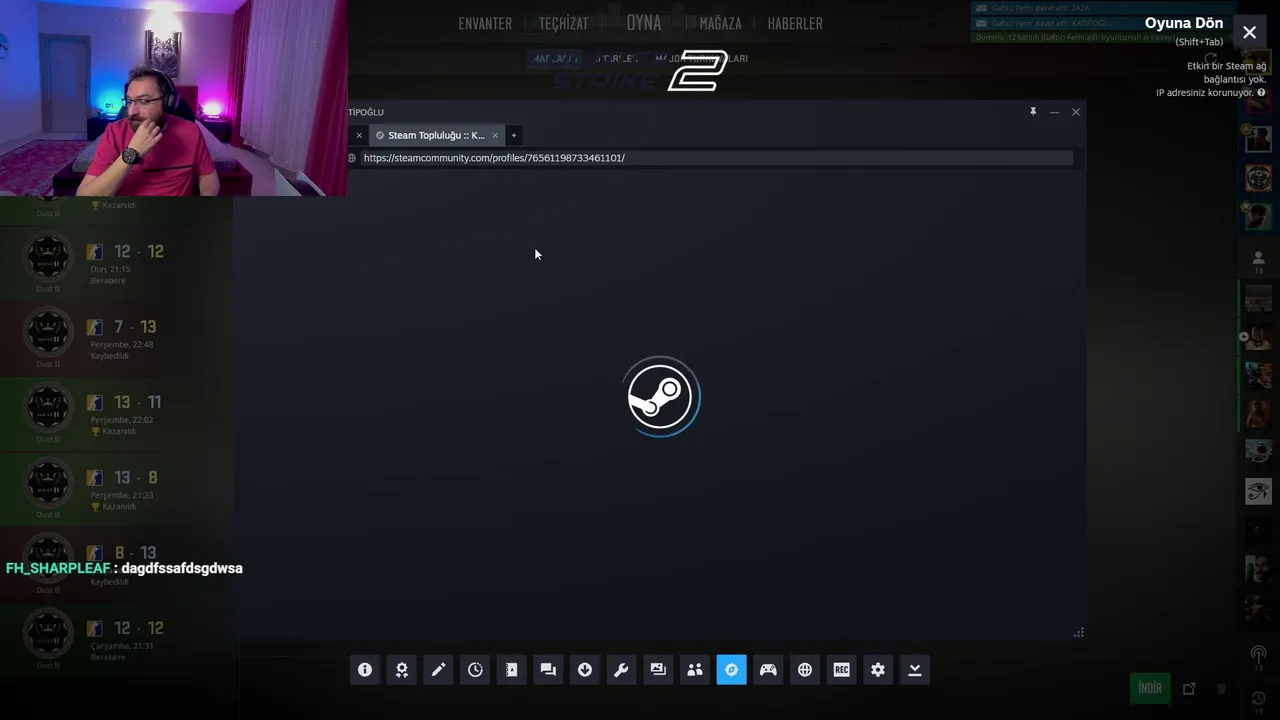Click the IP protection help question mark

[x=1261, y=93]
